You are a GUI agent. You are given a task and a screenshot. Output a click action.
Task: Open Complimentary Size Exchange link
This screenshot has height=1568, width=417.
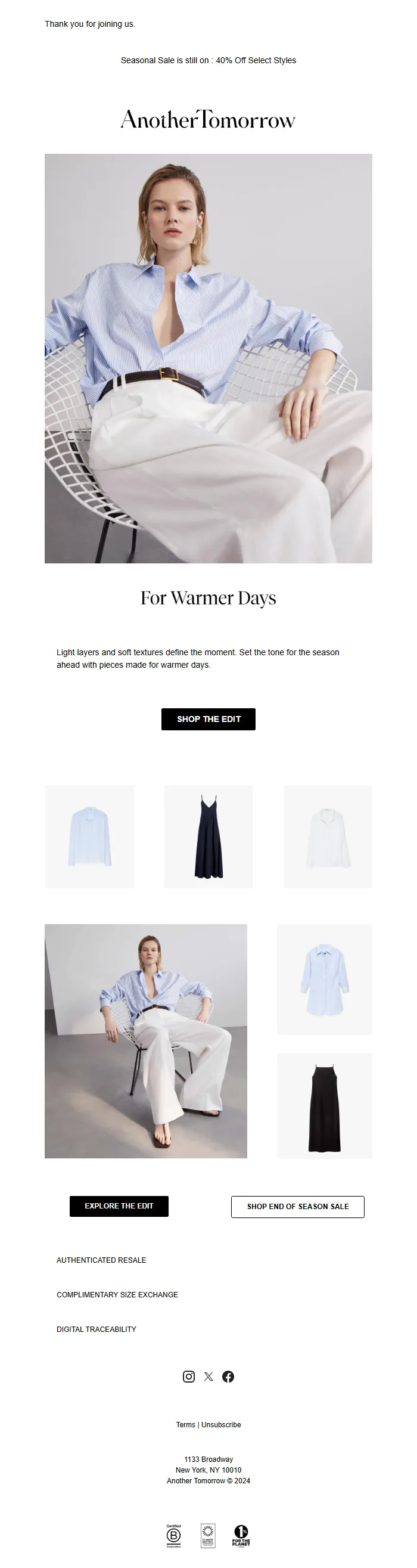(117, 1295)
